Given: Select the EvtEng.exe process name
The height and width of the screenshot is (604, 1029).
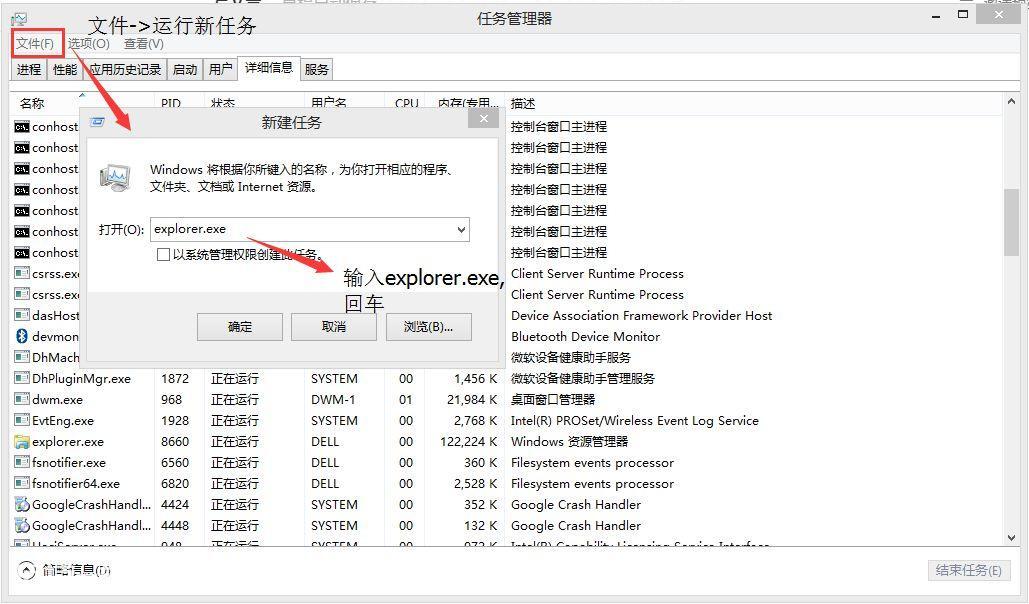Looking at the screenshot, I should click(63, 420).
